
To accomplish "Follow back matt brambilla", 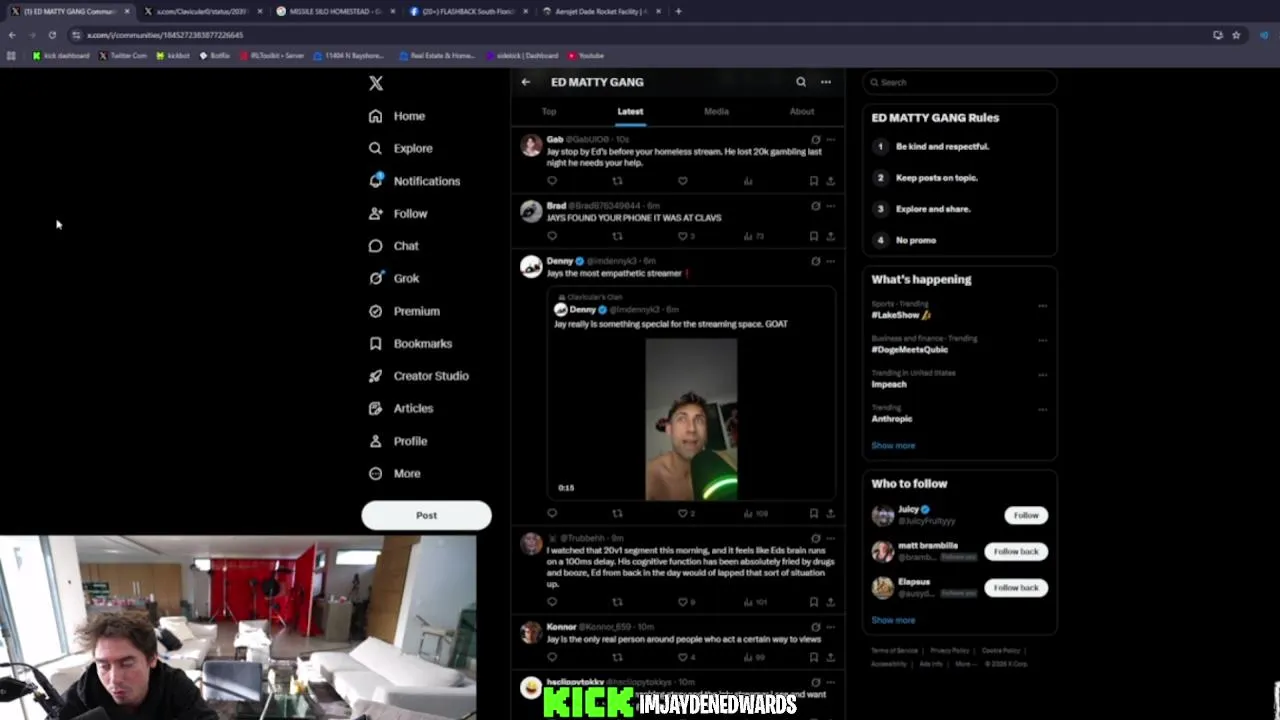I will tap(1016, 551).
